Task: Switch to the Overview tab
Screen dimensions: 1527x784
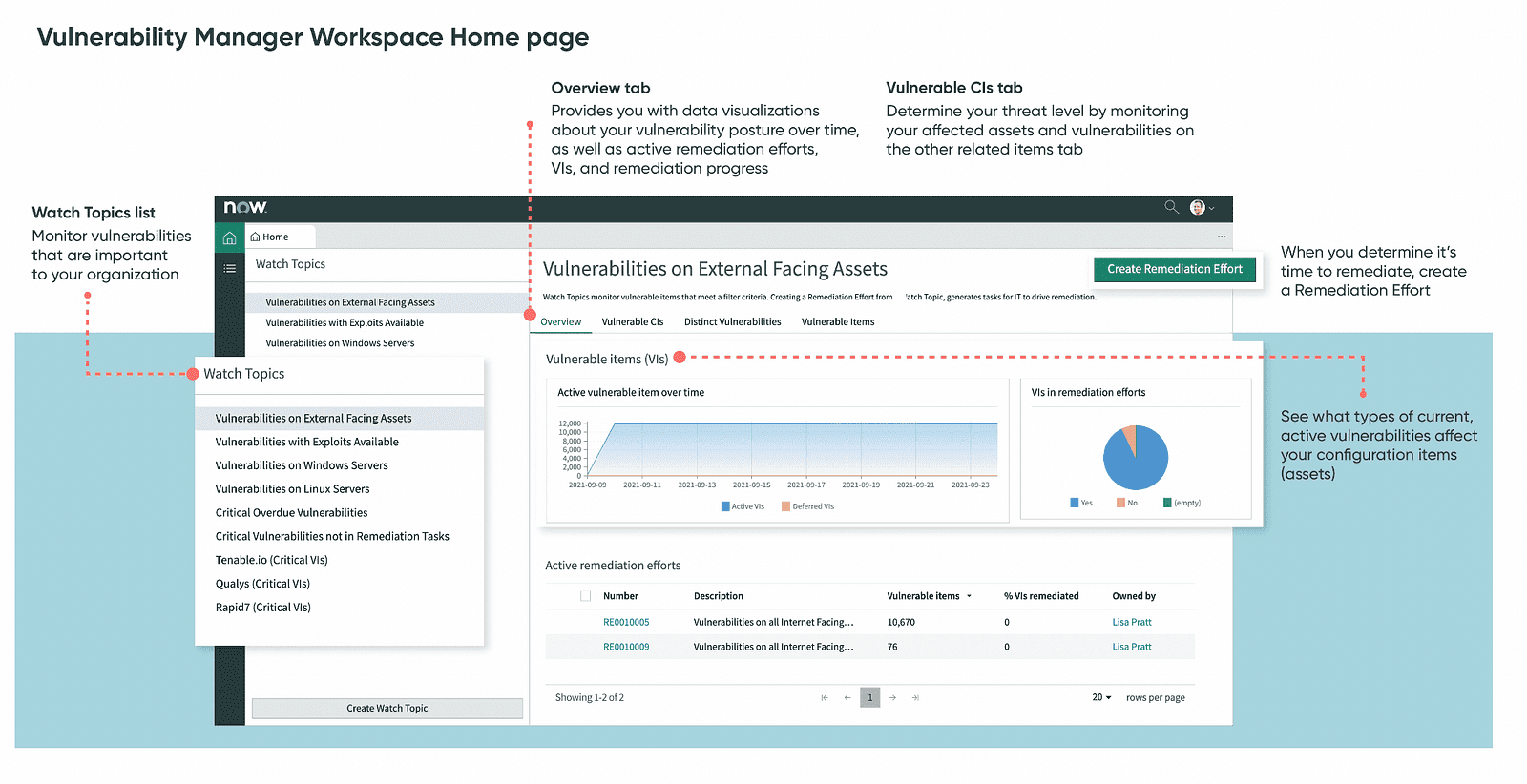Action: tap(560, 322)
